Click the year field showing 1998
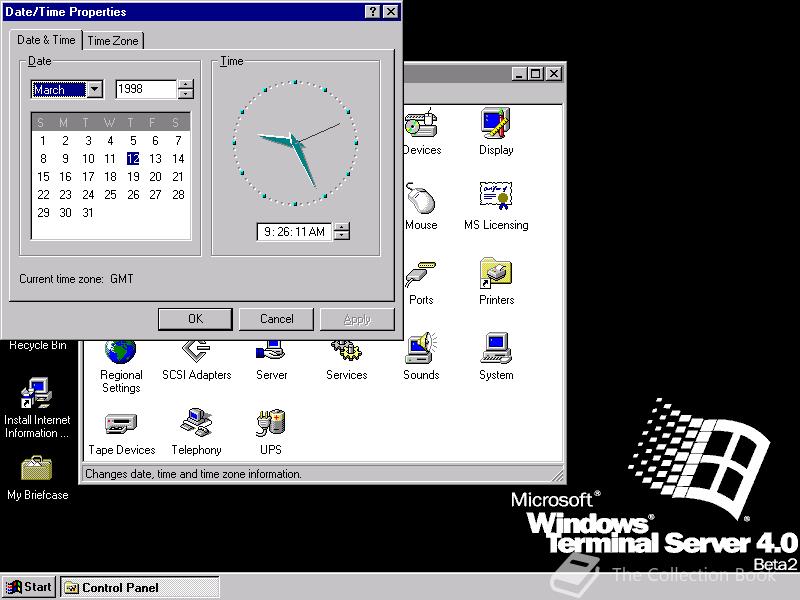800x600 pixels. [x=146, y=89]
